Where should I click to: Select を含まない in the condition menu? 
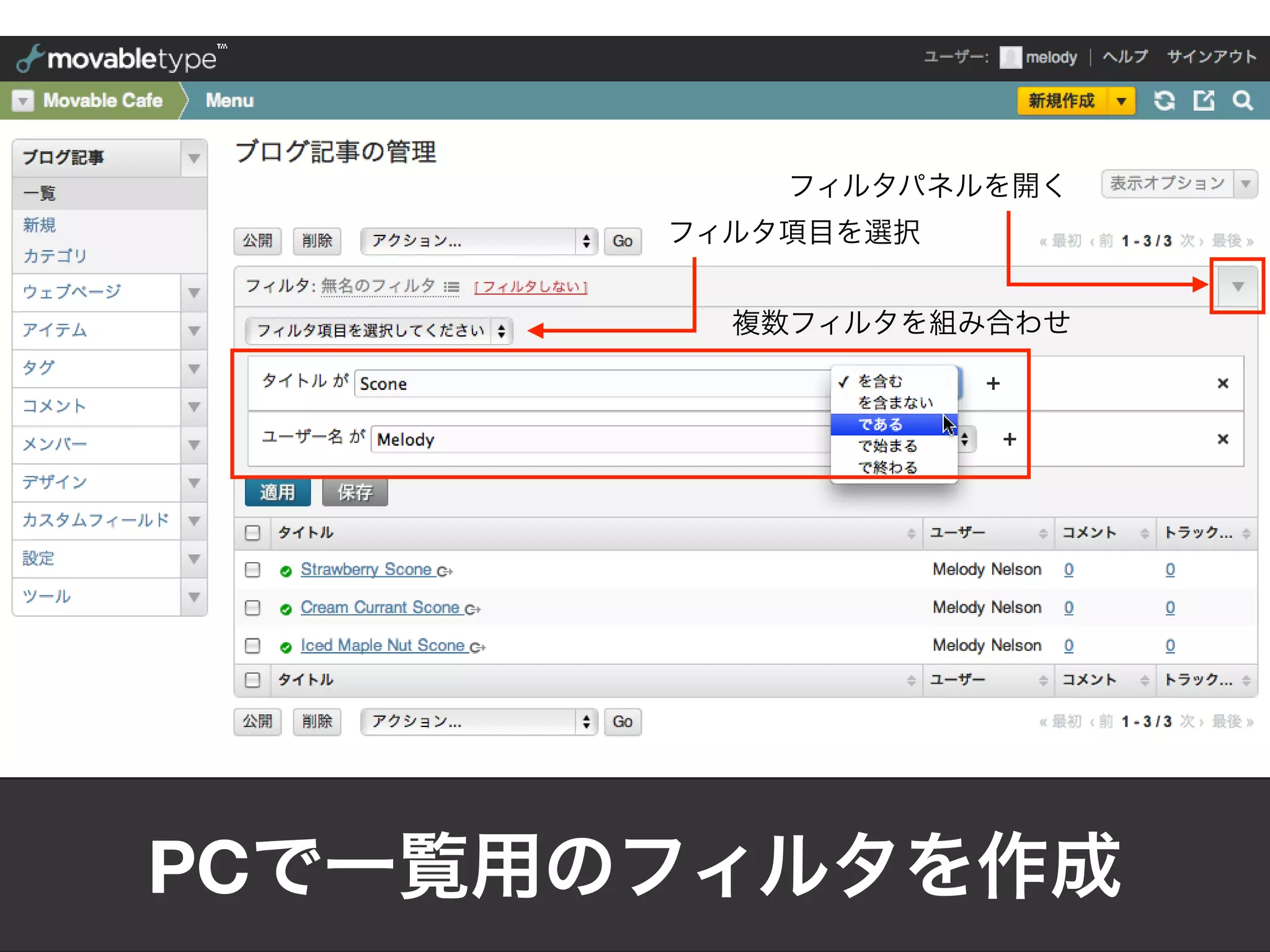894,403
